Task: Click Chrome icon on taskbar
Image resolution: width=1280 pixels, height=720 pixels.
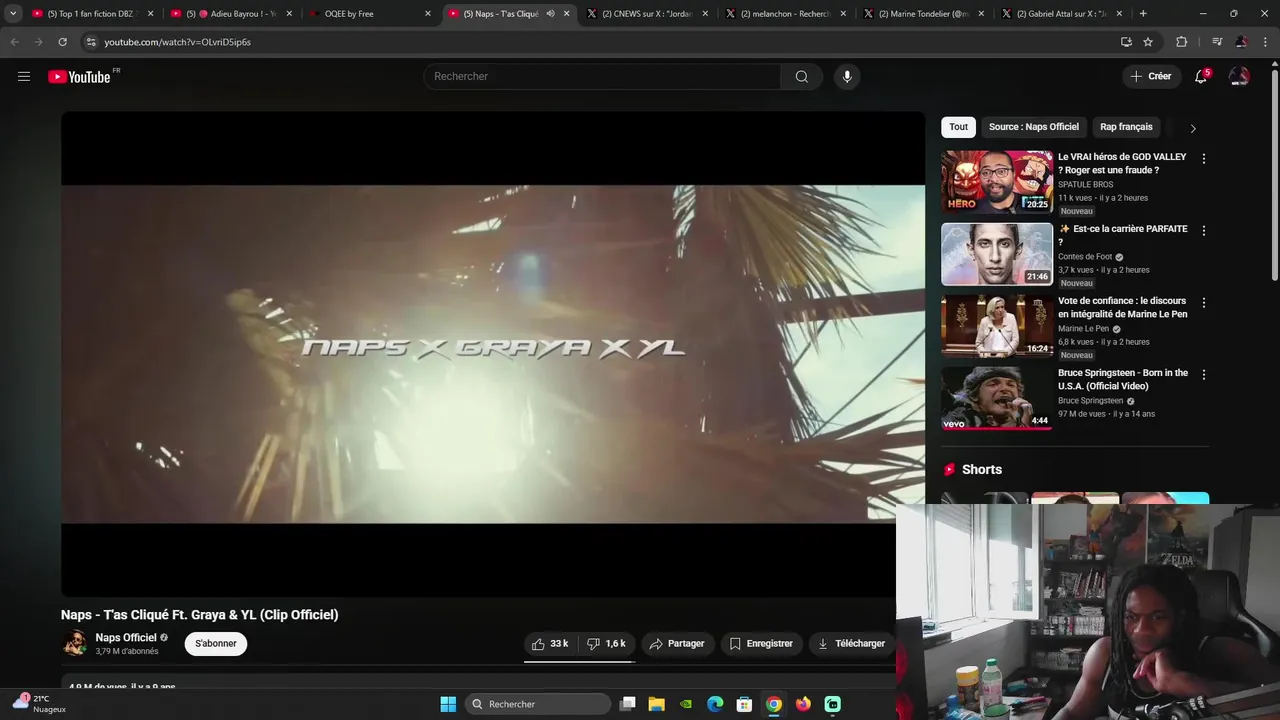Action: (774, 704)
